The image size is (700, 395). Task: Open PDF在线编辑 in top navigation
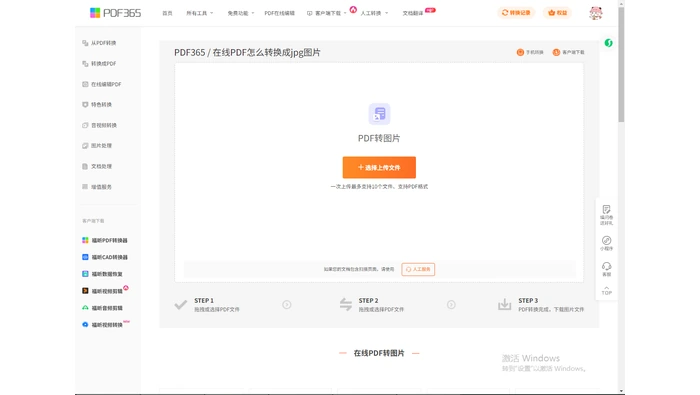point(279,13)
